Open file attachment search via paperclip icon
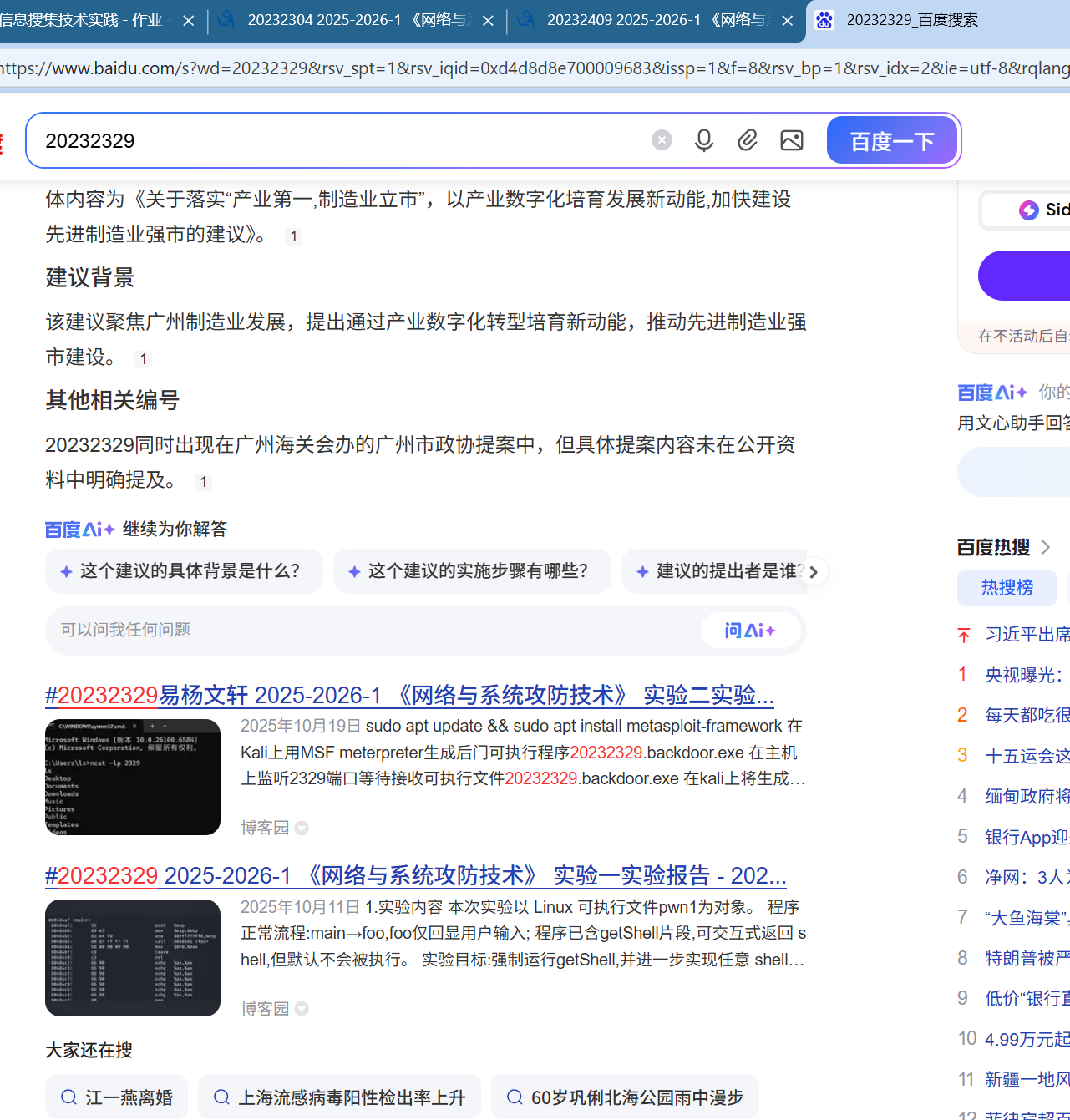Image resolution: width=1070 pixels, height=1120 pixels. [748, 139]
